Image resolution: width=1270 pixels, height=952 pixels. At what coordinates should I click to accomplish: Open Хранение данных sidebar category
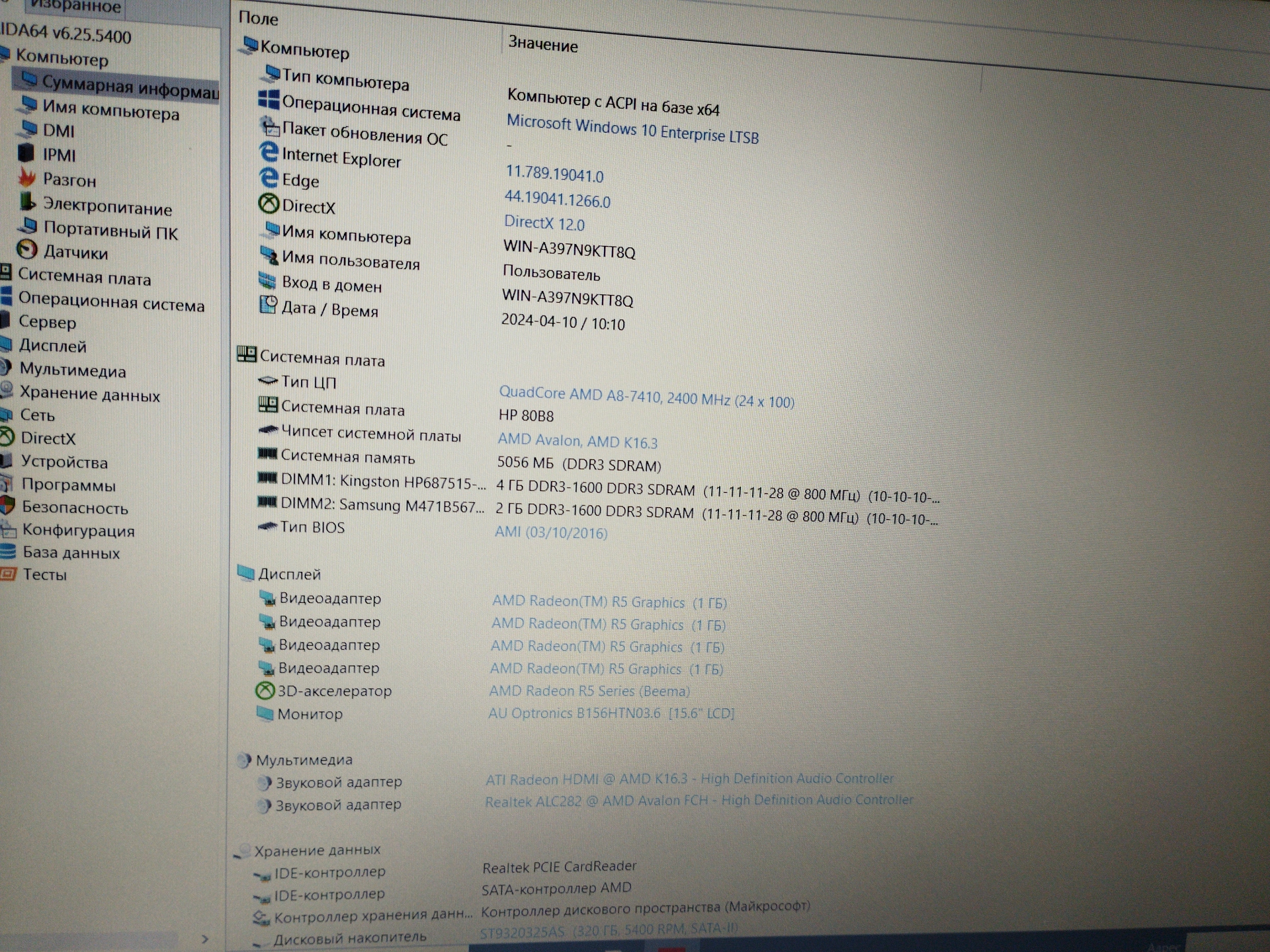click(x=89, y=393)
